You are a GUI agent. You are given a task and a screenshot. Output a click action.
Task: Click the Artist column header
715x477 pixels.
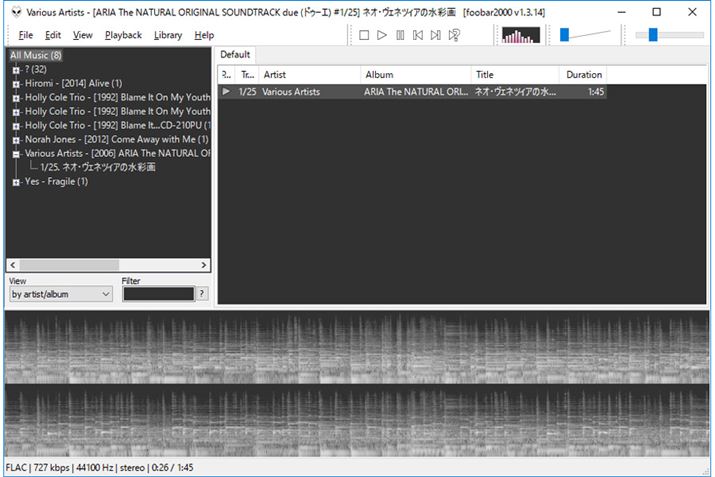click(310, 75)
